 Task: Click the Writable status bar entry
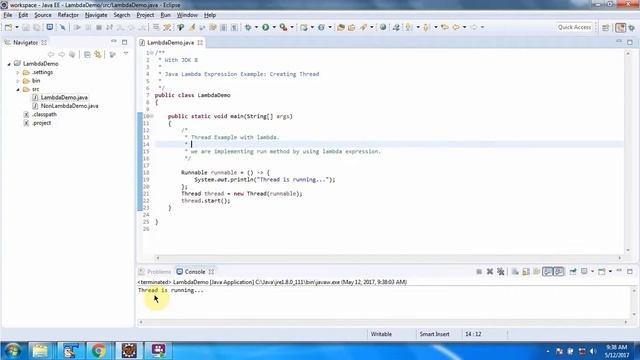[381, 334]
